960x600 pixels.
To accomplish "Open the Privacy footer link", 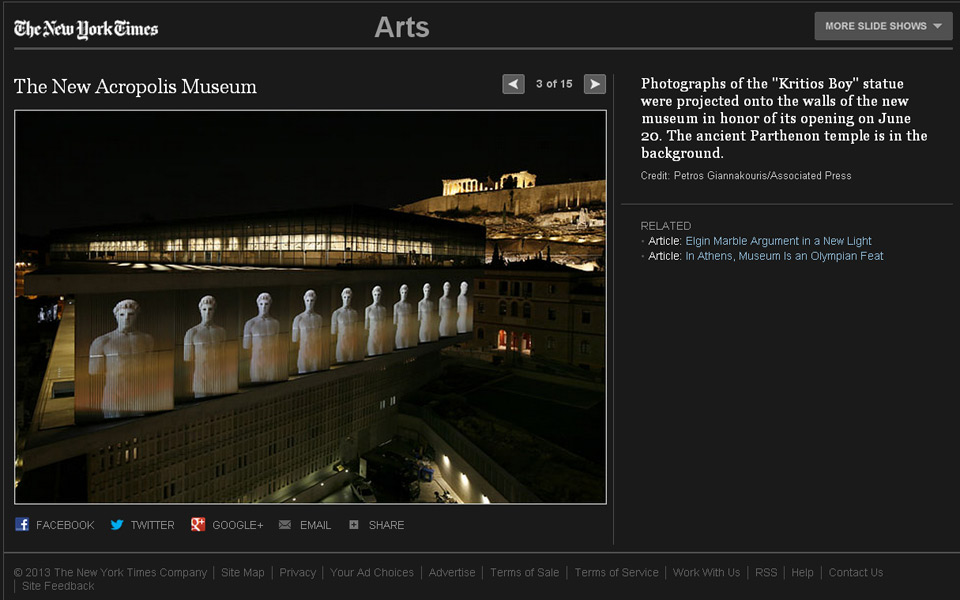I will [297, 573].
